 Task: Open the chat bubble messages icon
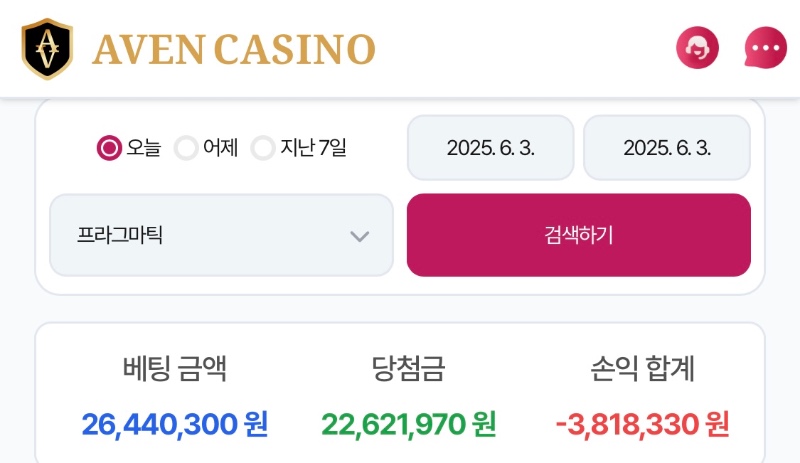(x=765, y=47)
